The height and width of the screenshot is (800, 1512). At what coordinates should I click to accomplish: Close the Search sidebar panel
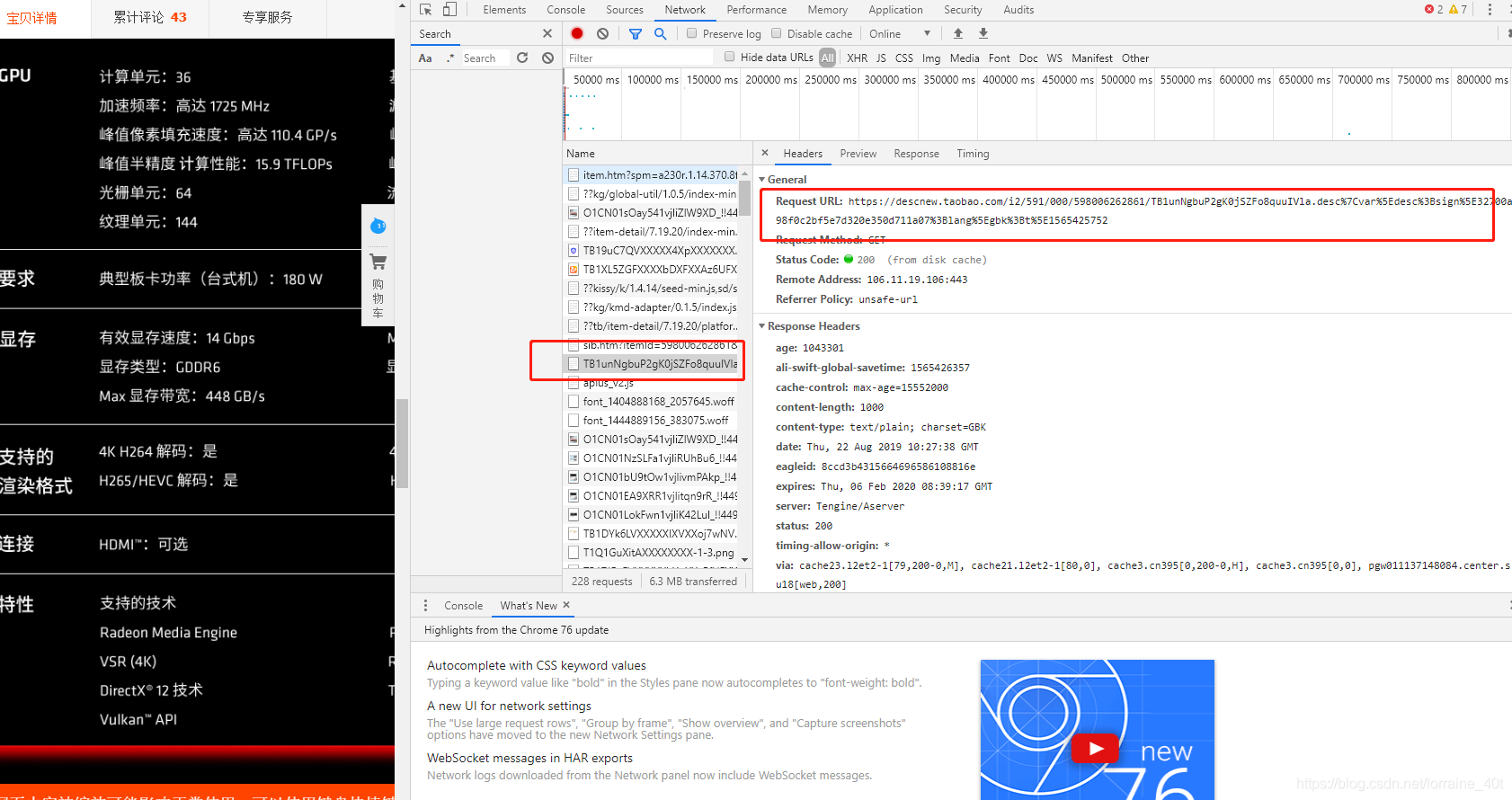pos(547,33)
